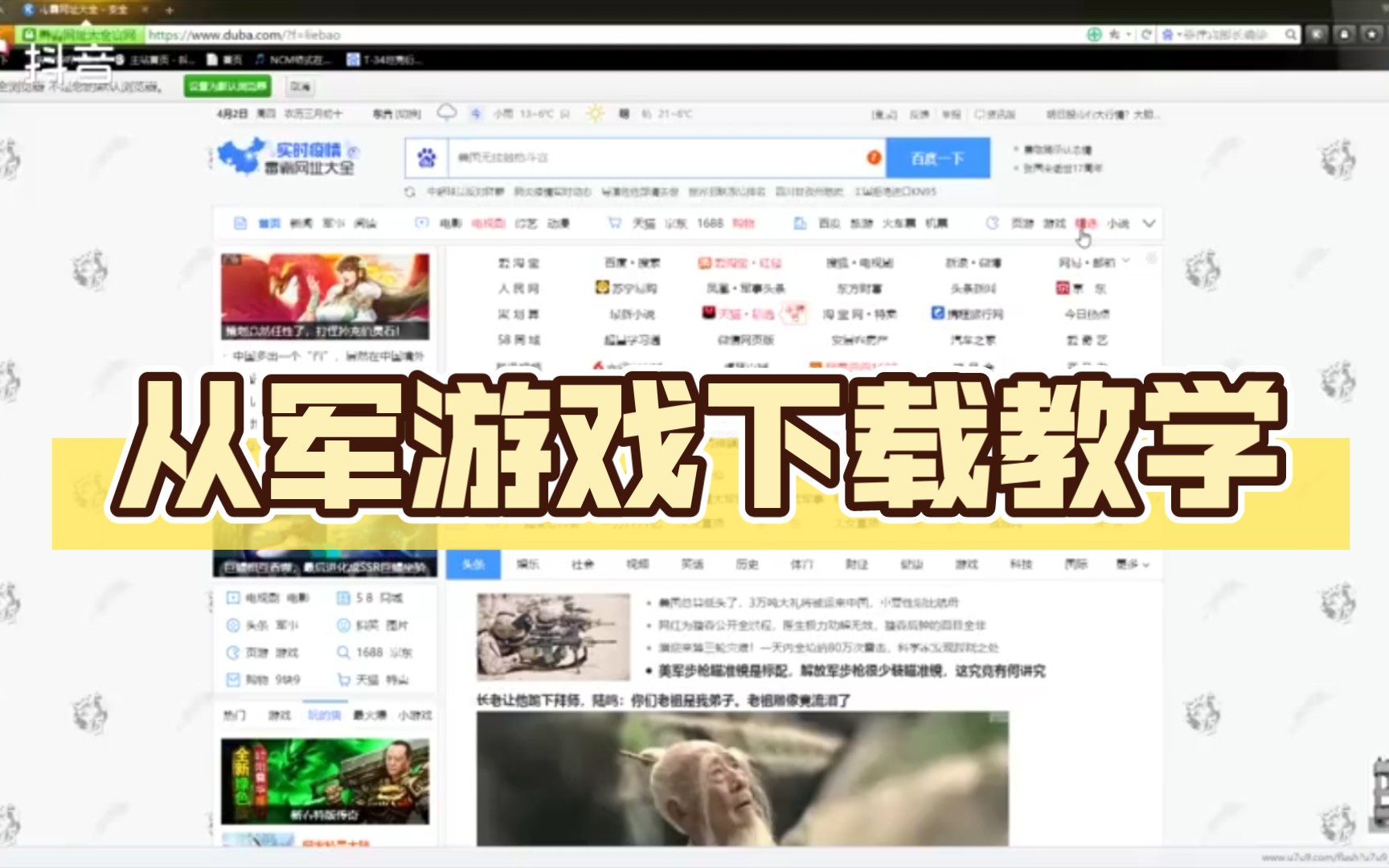The width and height of the screenshot is (1389, 868).
Task: Expand the nav row chevron arrow
Action: (1149, 223)
